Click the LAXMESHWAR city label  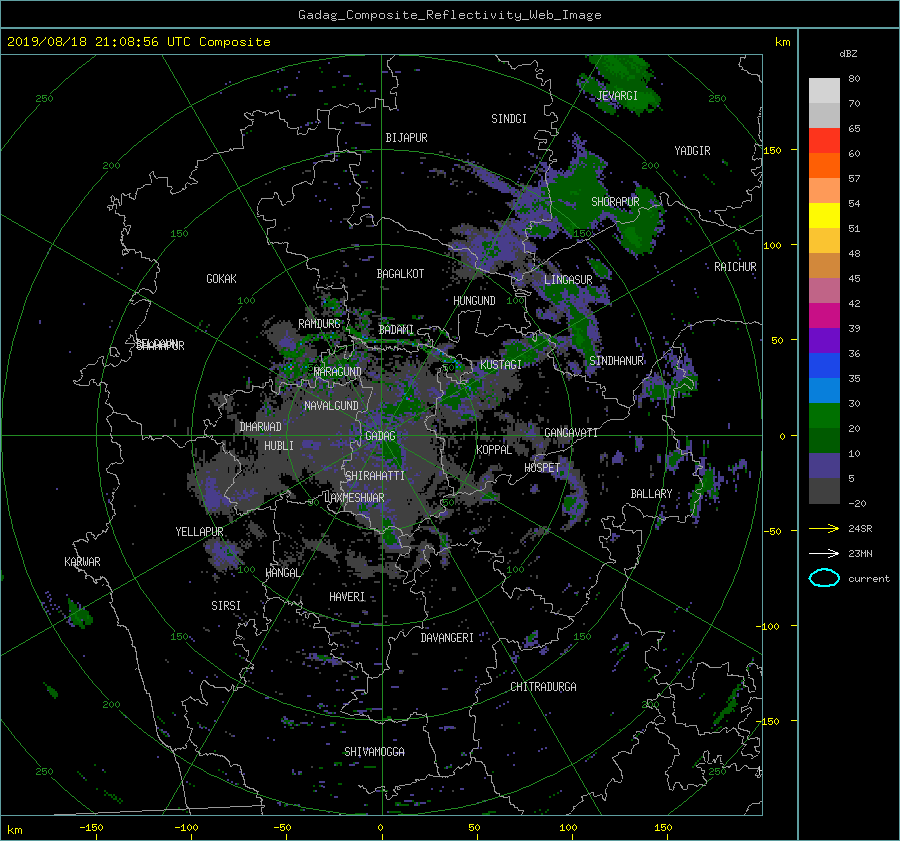[x=354, y=498]
